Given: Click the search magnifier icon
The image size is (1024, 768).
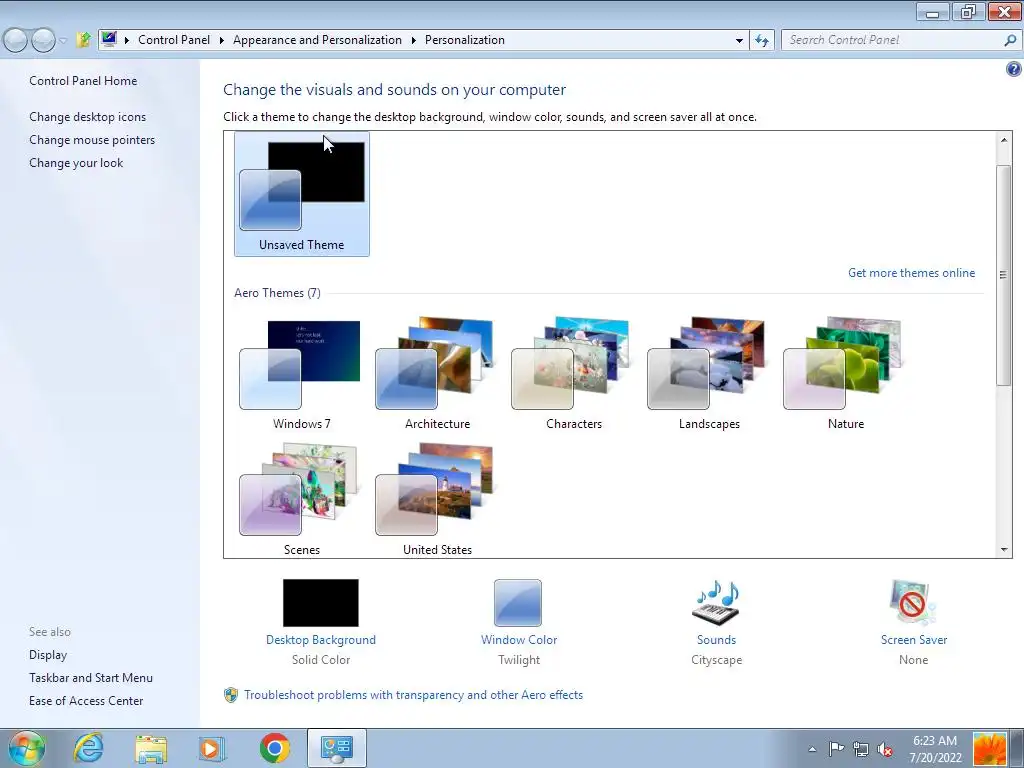Looking at the screenshot, I should pos(1010,40).
